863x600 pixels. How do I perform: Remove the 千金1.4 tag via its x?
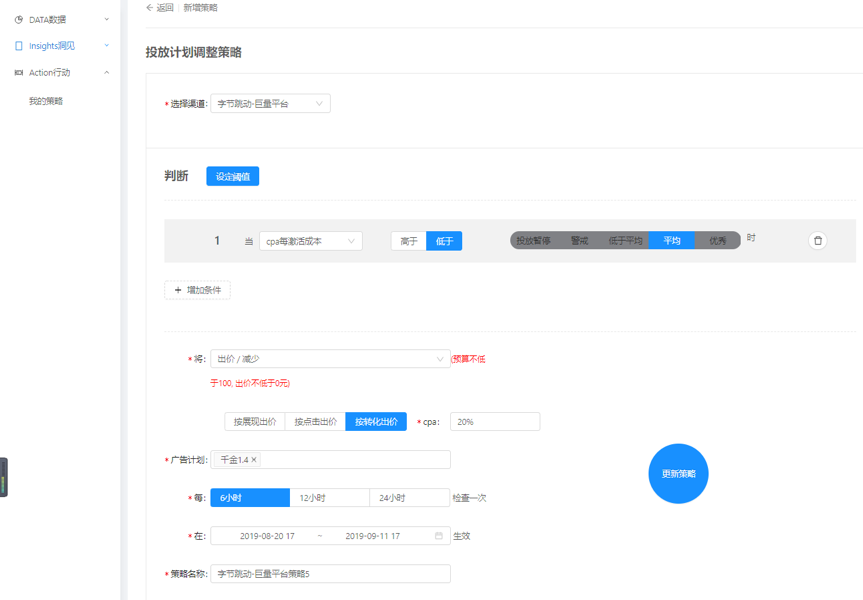pyautogui.click(x=254, y=460)
